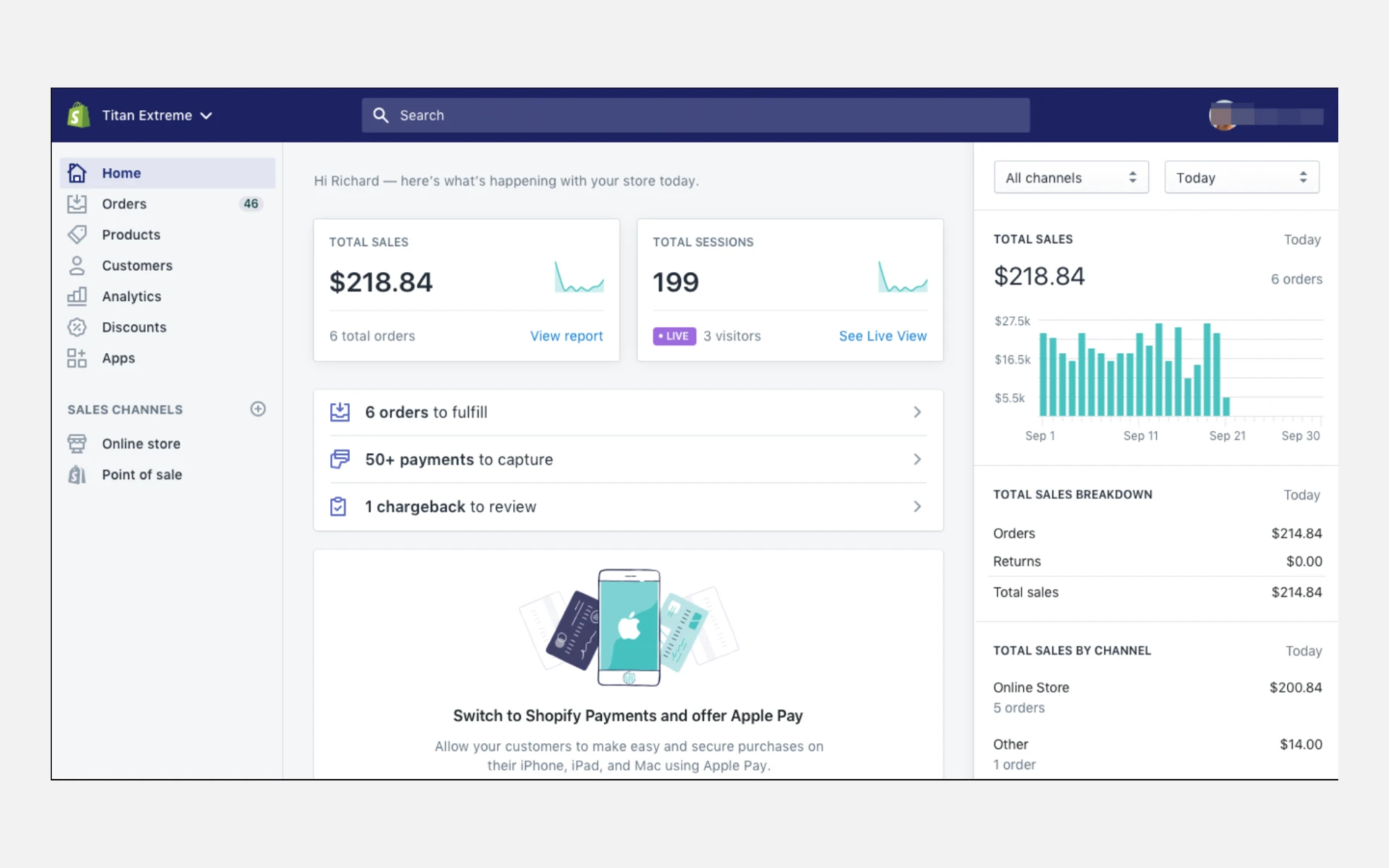Click the Discounts badge icon
Viewport: 1389px width, 868px height.
pyautogui.click(x=77, y=327)
